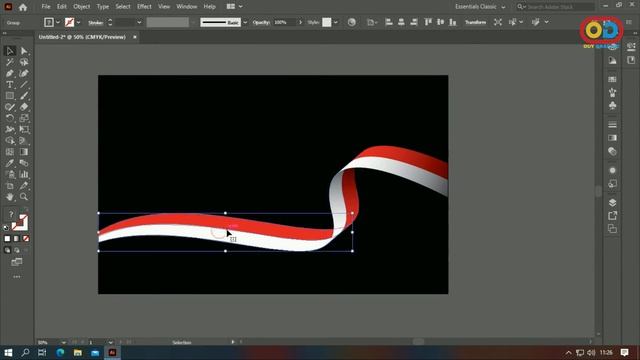Click Change Screen Mode button

[x=17, y=262]
